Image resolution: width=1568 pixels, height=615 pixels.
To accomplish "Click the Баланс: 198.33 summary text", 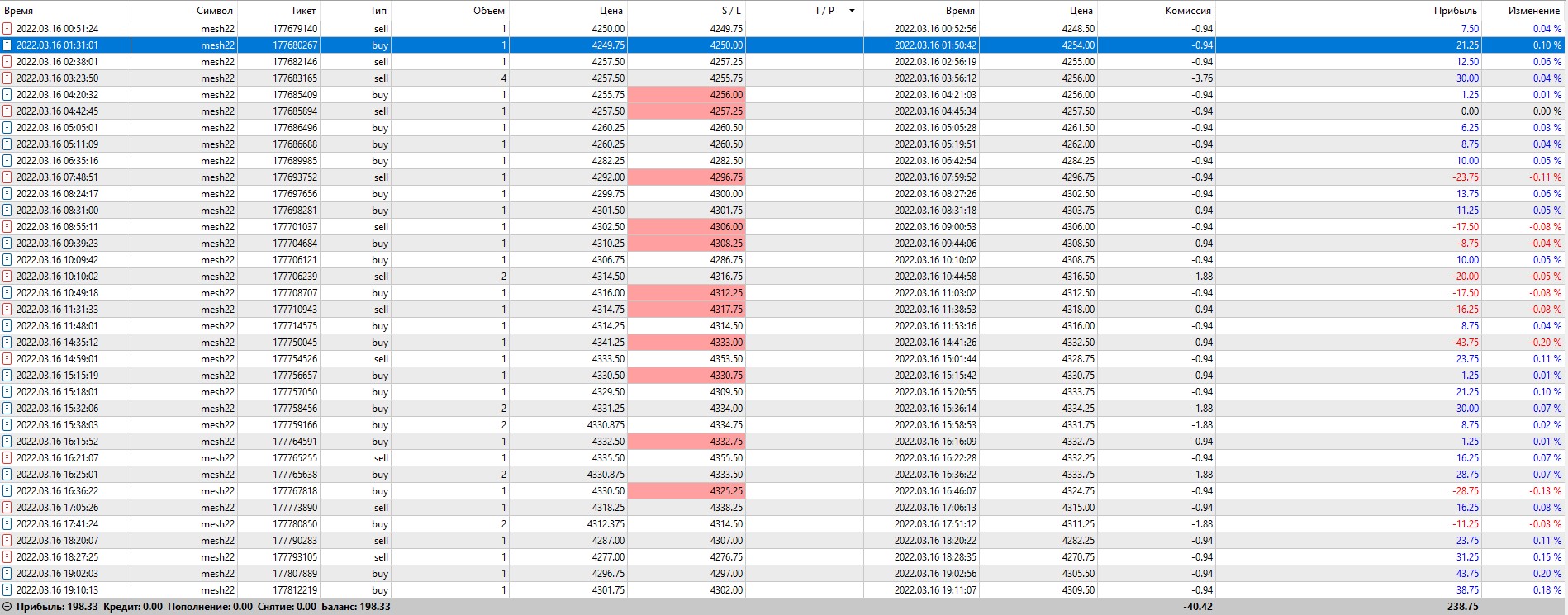I will click(356, 607).
